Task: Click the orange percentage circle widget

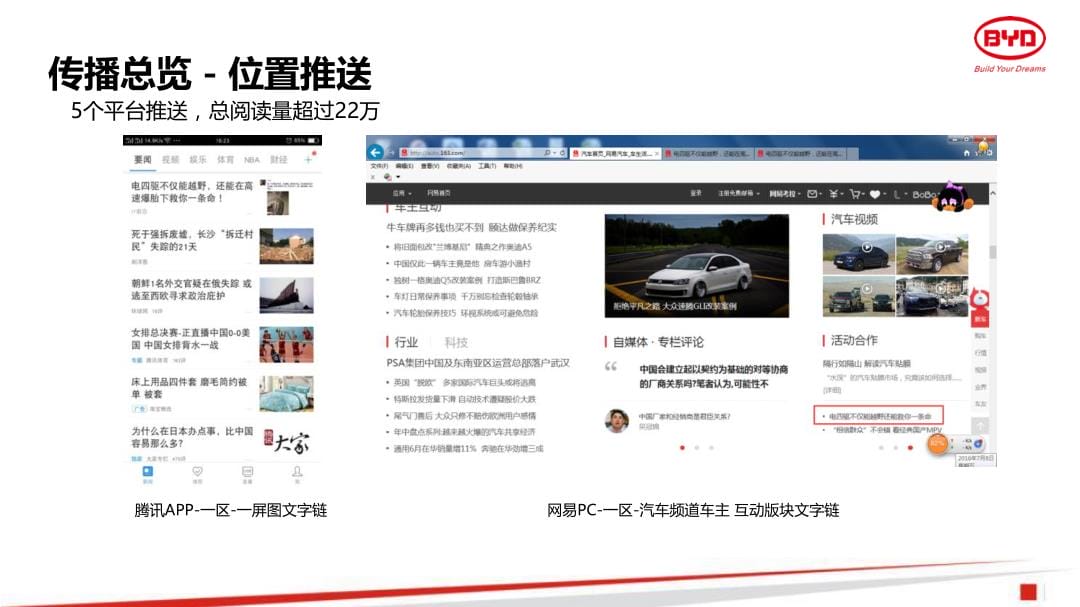Action: [937, 444]
